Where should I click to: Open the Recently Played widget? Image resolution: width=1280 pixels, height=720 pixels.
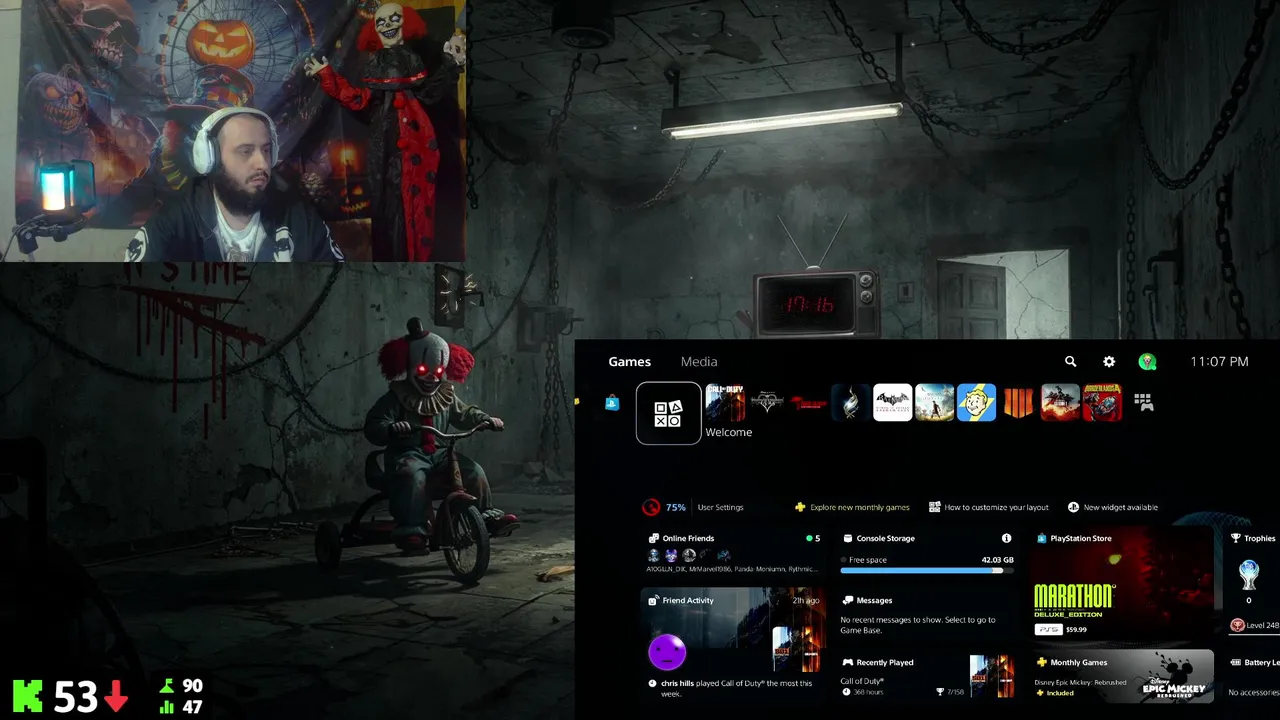point(927,676)
